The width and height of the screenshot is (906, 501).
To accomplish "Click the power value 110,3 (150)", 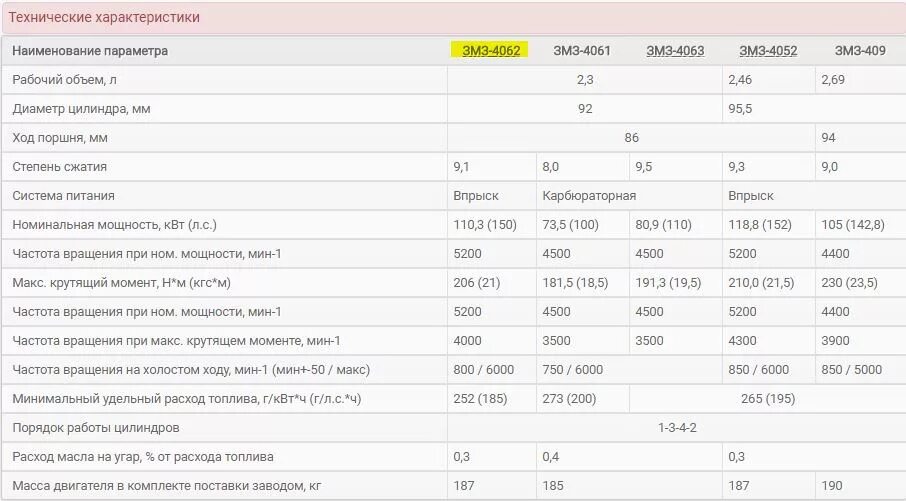I will tap(485, 225).
